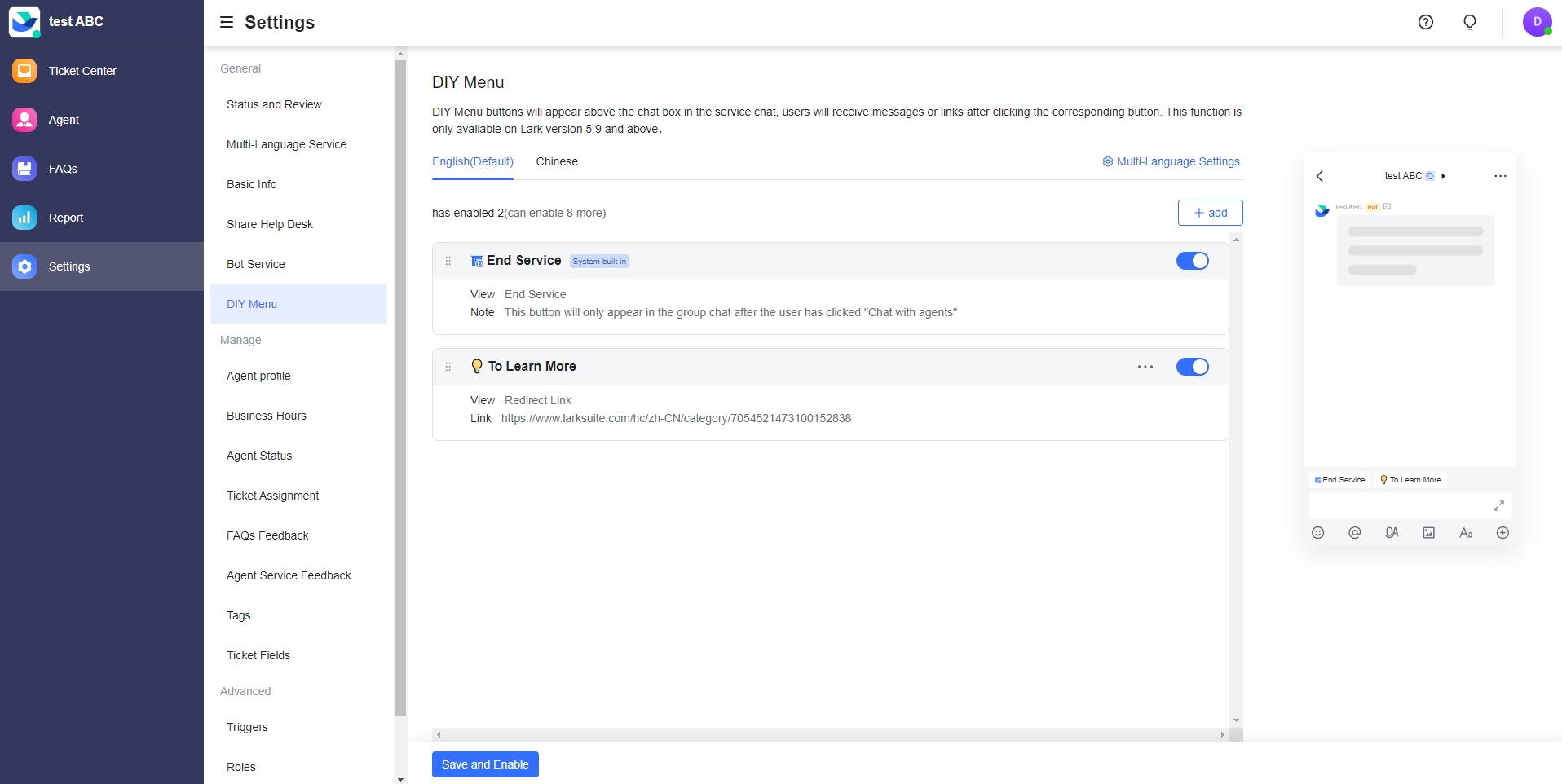Open the preview chat ellipsis menu
This screenshot has height=784, width=1562.
point(1500,176)
